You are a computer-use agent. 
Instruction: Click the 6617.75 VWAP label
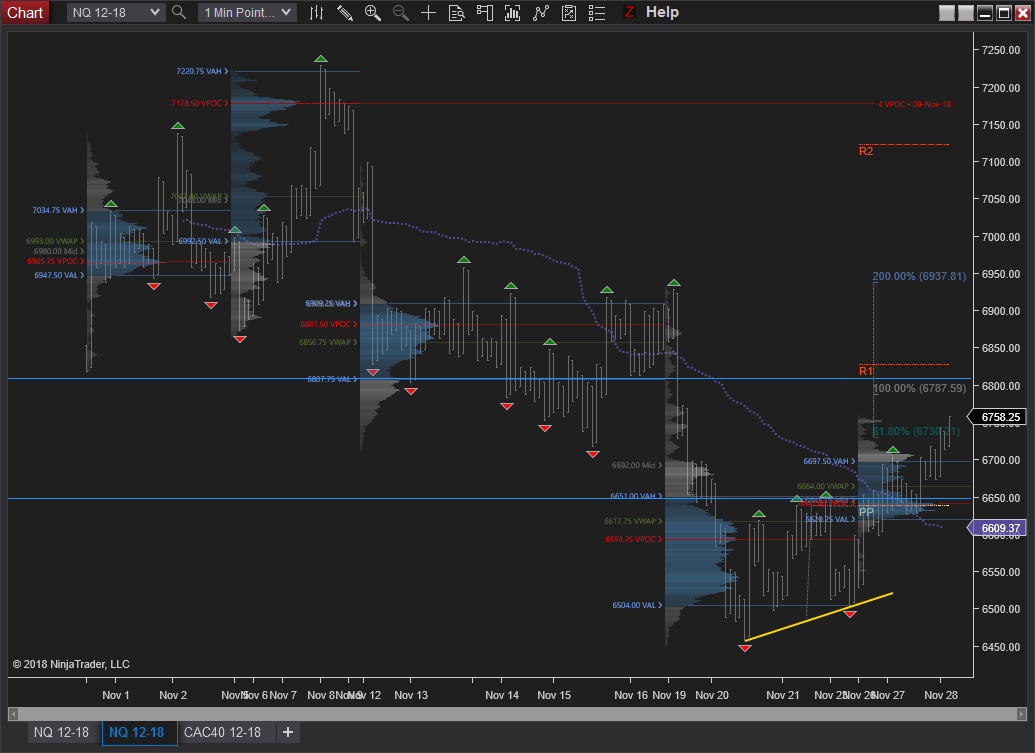pyautogui.click(x=633, y=521)
